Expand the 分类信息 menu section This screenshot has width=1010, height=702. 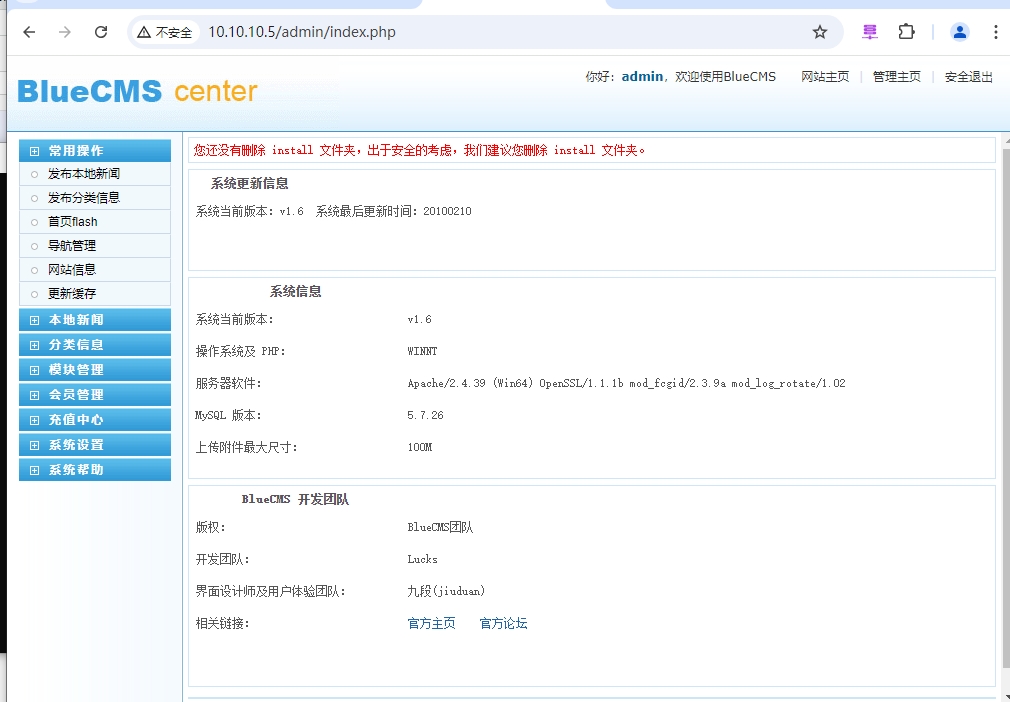[x=95, y=345]
